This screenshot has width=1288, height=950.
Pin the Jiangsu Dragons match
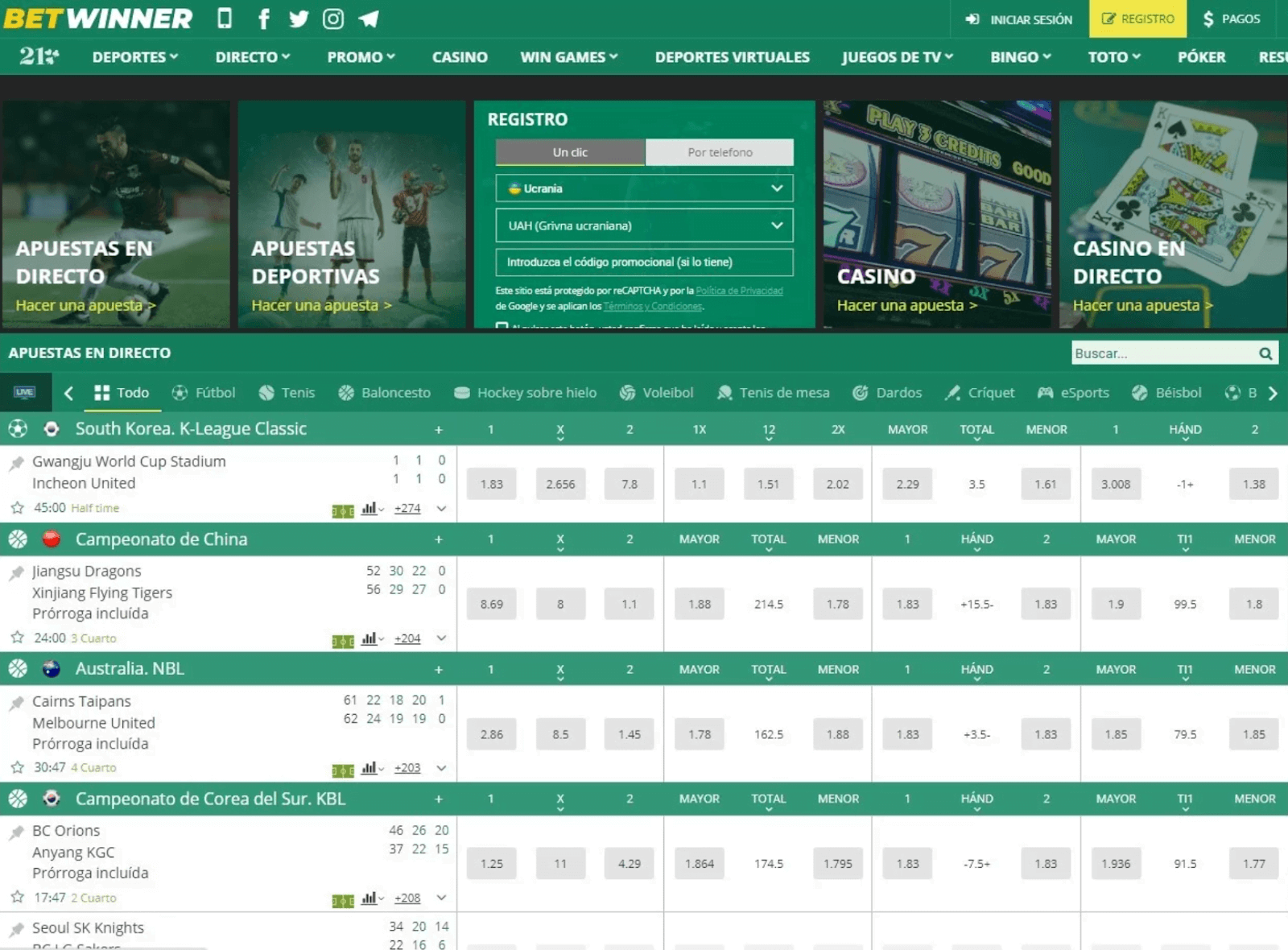pyautogui.click(x=16, y=573)
